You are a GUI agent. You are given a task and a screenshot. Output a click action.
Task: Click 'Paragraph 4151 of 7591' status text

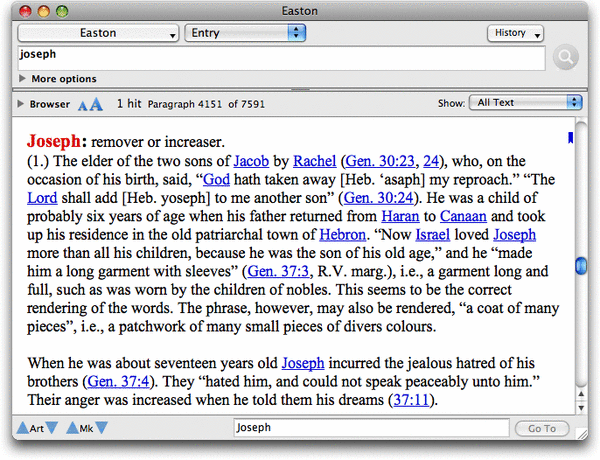[x=206, y=104]
